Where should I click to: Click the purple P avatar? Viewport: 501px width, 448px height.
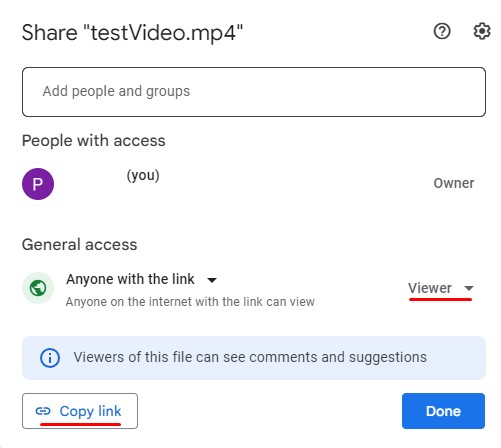pyautogui.click(x=38, y=184)
